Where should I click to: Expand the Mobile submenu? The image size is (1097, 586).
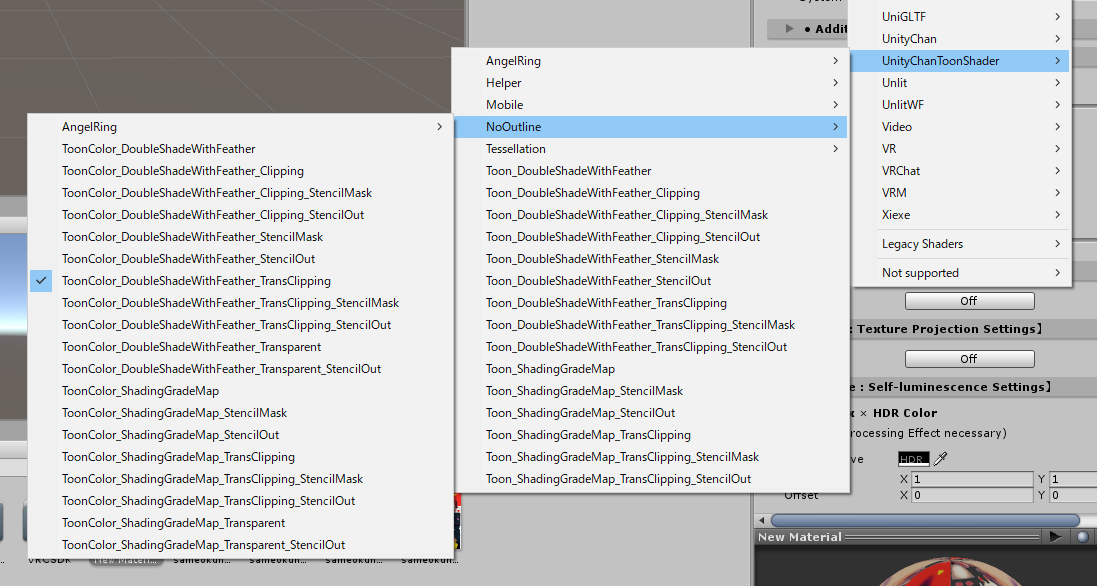tap(651, 105)
